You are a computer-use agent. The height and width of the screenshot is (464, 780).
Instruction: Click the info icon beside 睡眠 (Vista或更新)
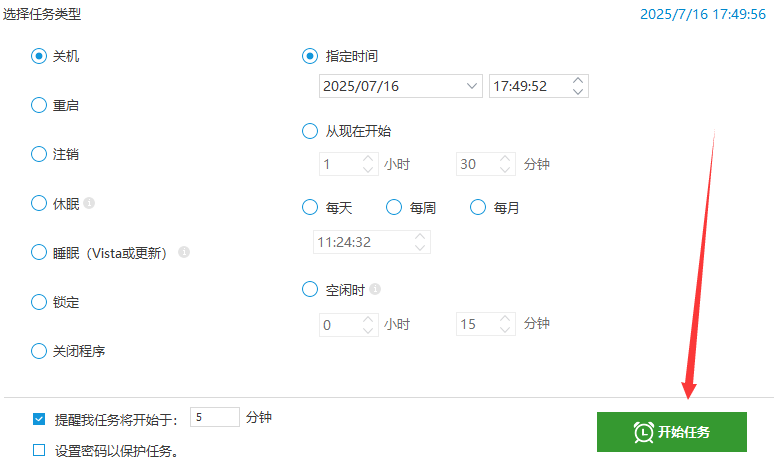coord(184,252)
